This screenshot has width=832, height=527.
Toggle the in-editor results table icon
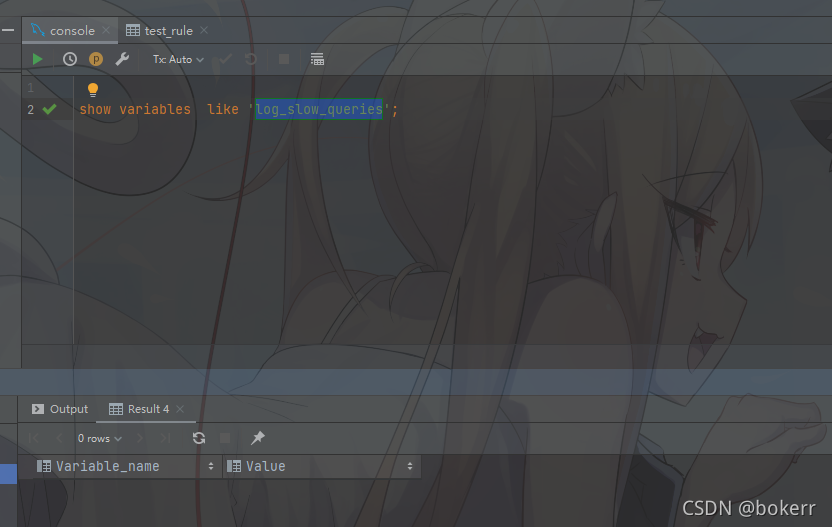[x=317, y=59]
